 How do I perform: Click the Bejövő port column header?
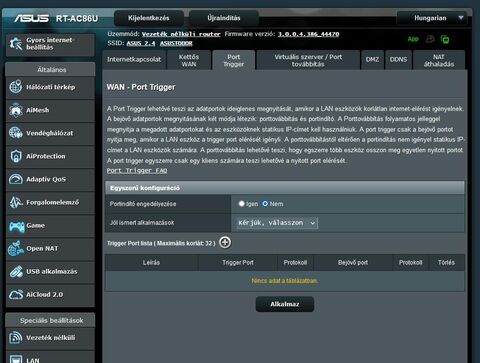point(353,263)
